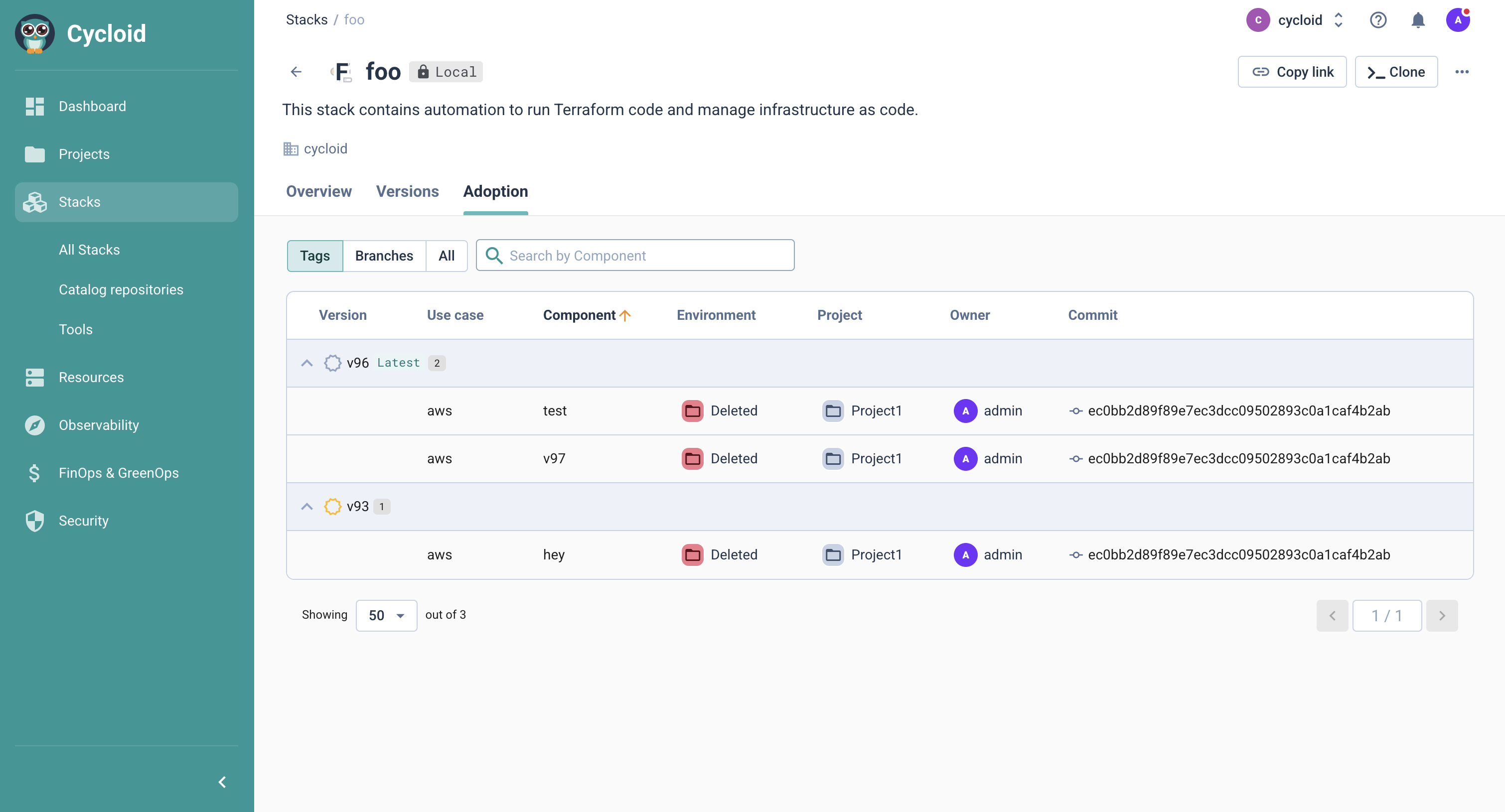Select the Adoption tab
1505x812 pixels.
click(x=495, y=191)
